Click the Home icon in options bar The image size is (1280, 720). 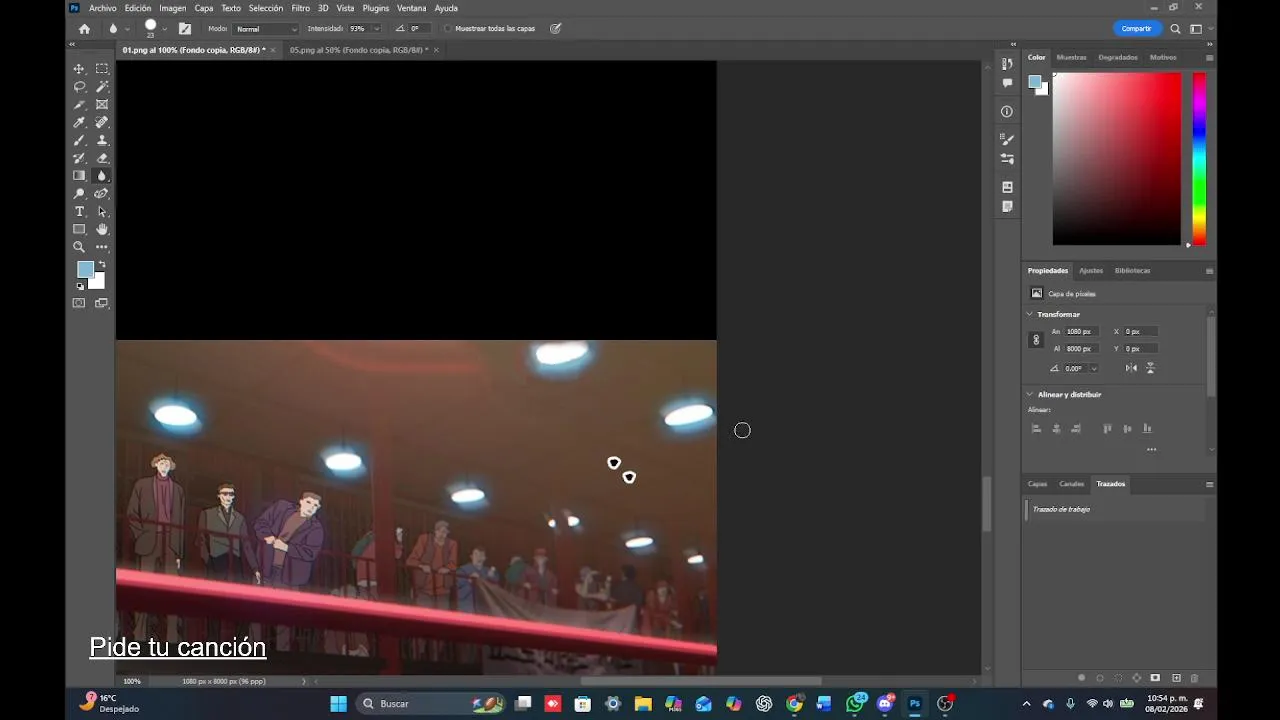click(x=84, y=29)
